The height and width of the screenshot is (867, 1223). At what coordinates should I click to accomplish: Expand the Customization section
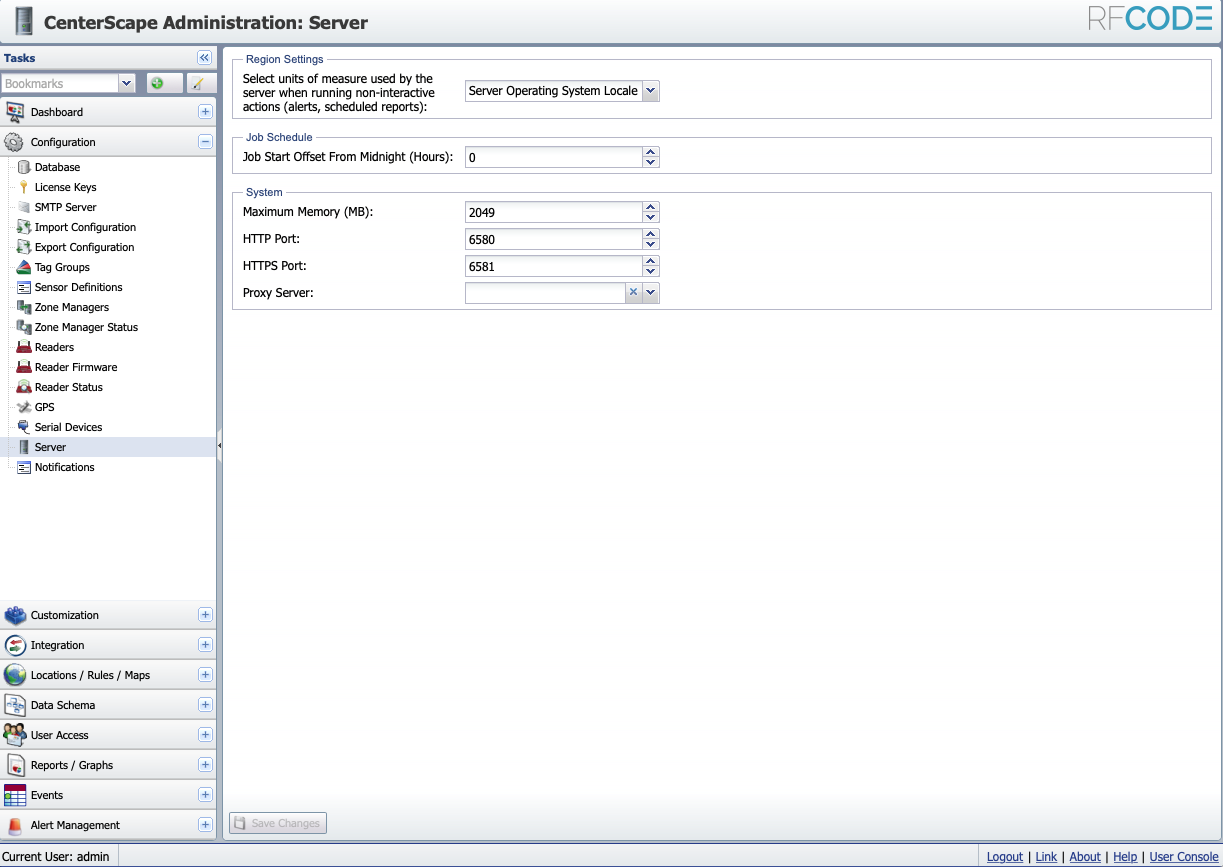click(205, 615)
